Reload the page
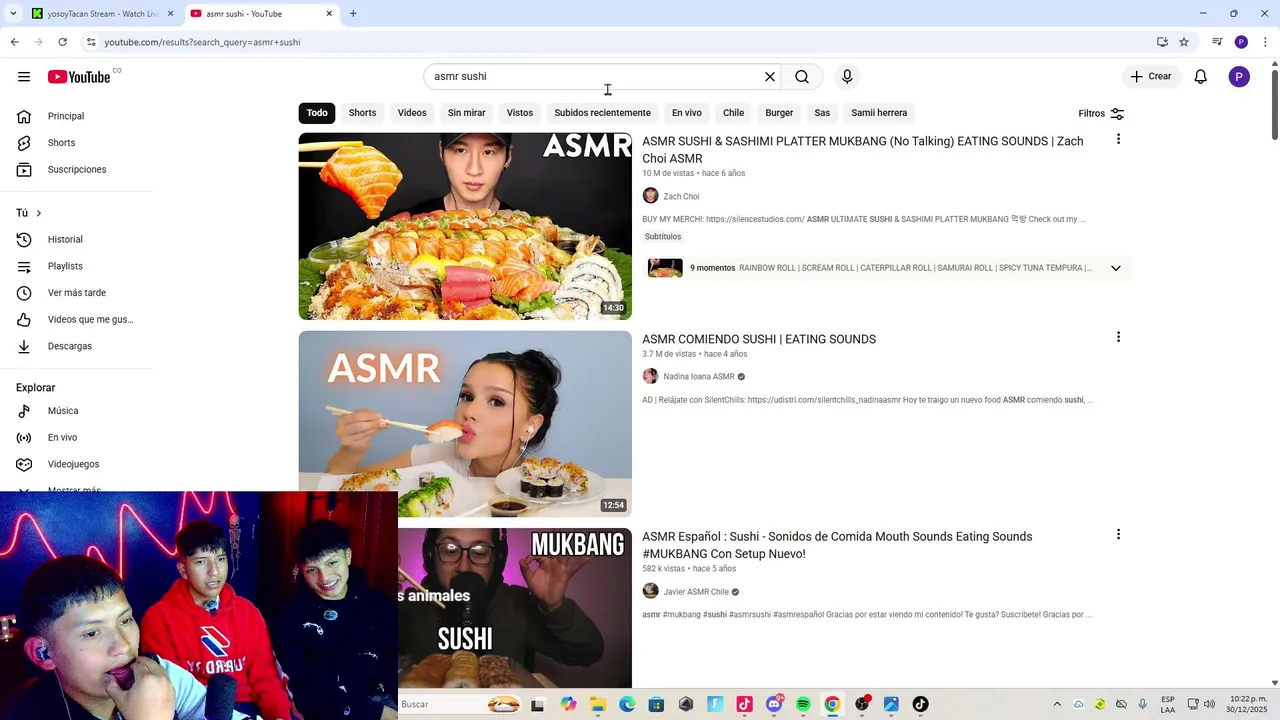The height and width of the screenshot is (720, 1280). (x=63, y=42)
